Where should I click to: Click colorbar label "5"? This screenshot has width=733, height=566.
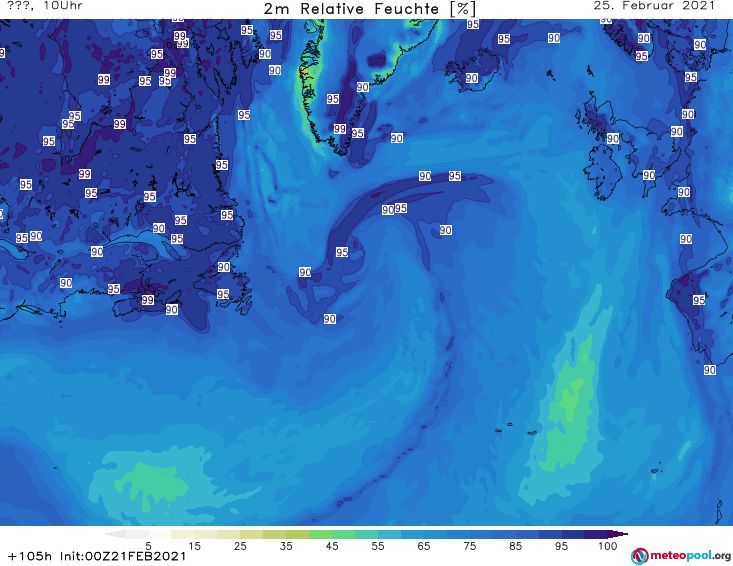[x=148, y=546]
